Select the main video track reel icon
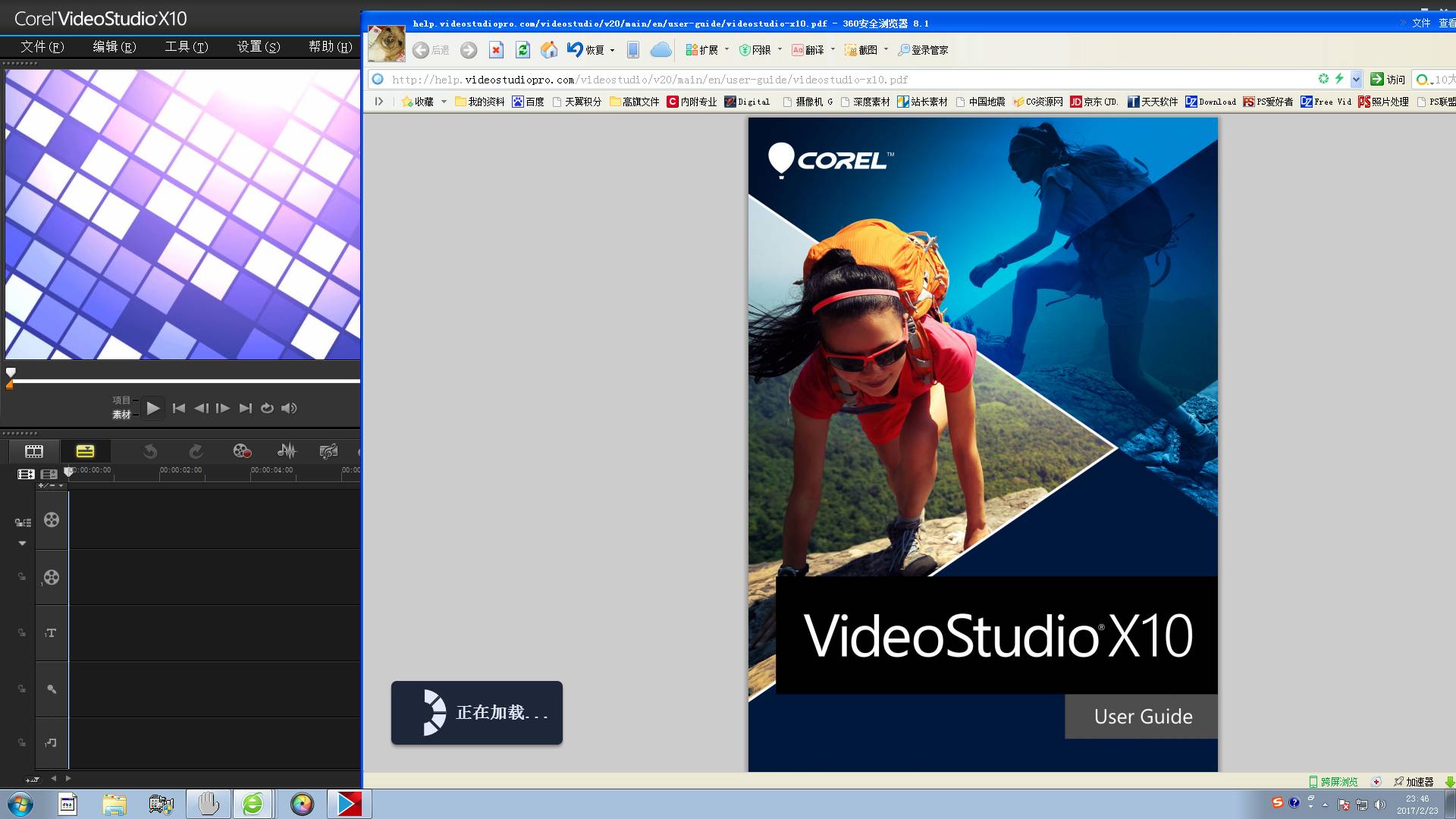 [x=52, y=519]
